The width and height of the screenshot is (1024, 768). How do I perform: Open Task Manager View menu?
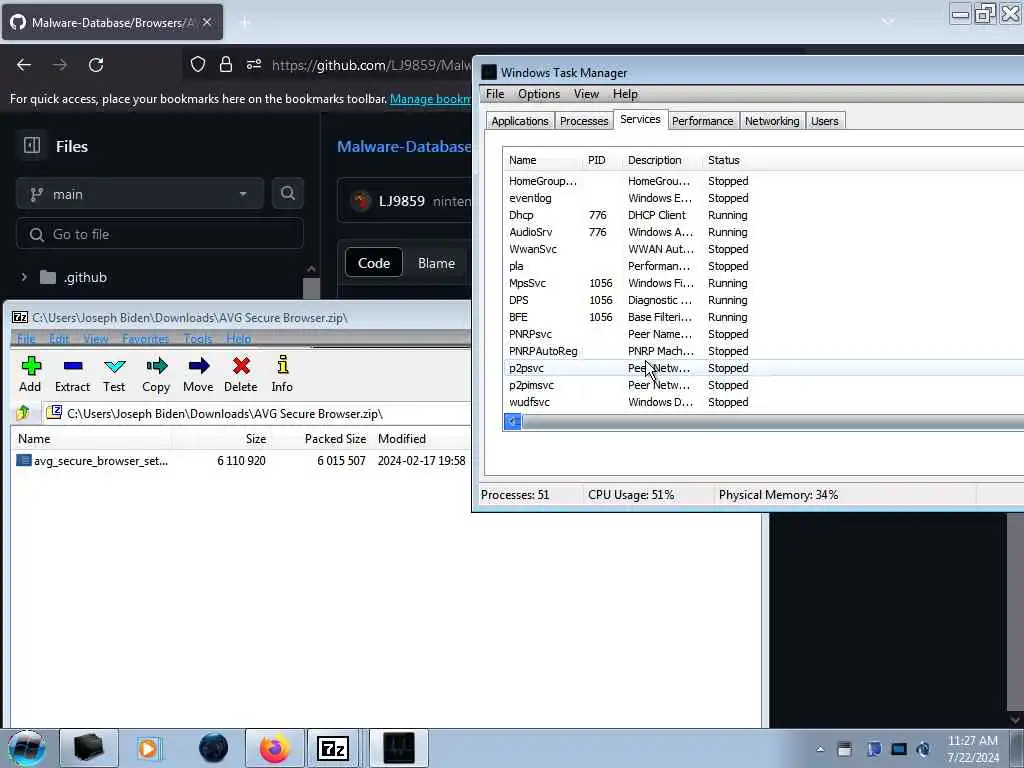click(x=586, y=94)
